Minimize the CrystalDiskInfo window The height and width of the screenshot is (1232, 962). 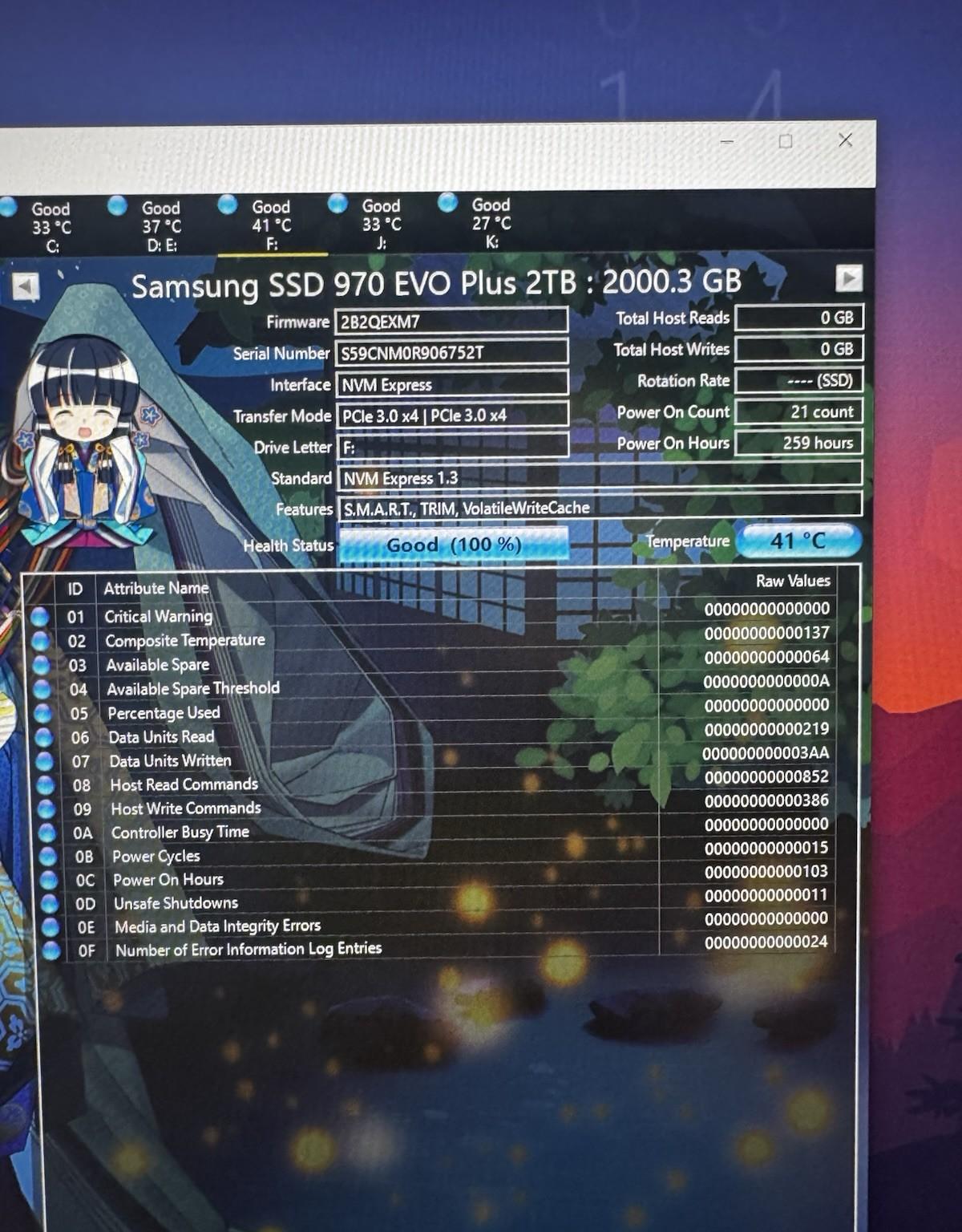pyautogui.click(x=727, y=141)
